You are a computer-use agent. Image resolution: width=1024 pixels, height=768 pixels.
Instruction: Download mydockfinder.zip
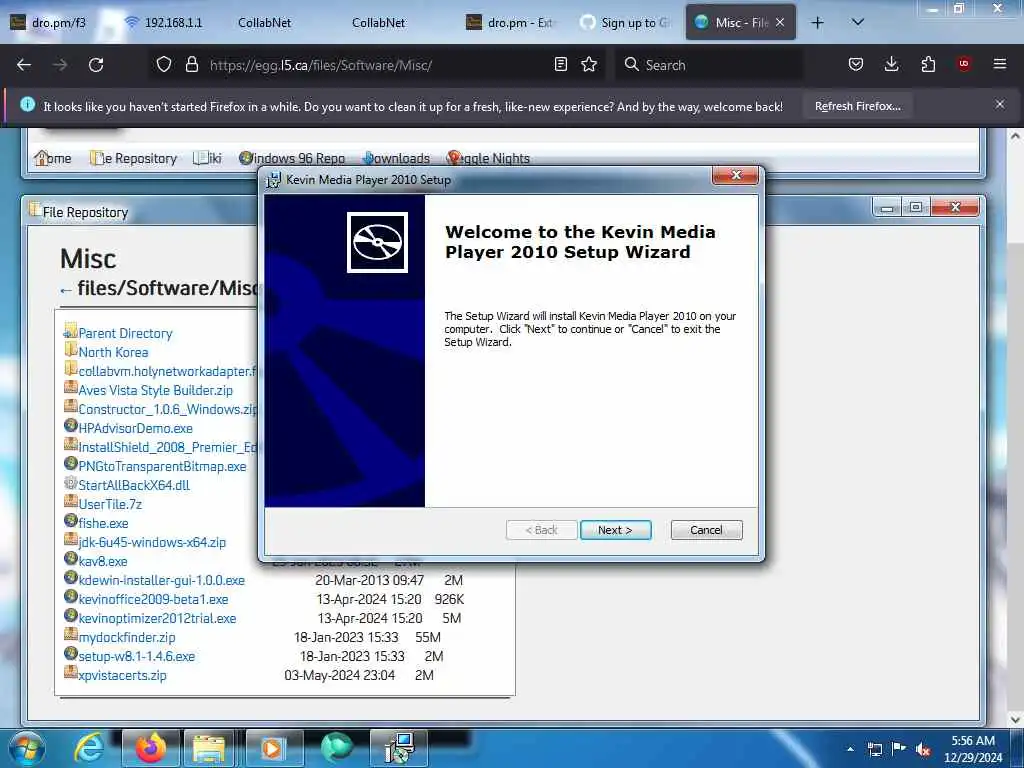tap(127, 637)
